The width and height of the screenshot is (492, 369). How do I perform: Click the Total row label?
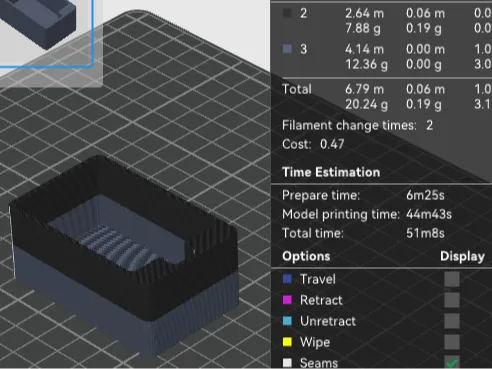297,89
